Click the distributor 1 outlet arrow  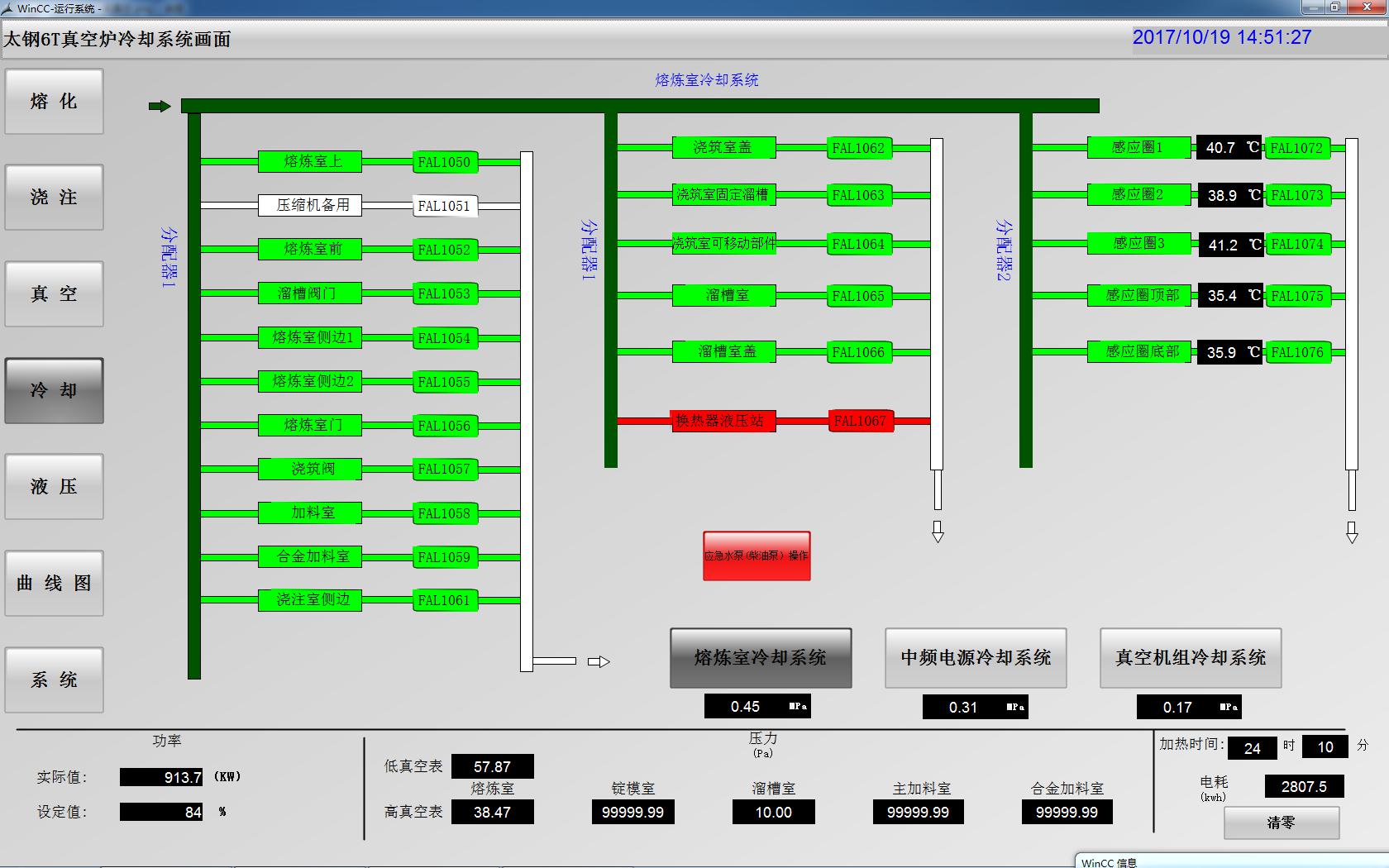click(x=599, y=661)
